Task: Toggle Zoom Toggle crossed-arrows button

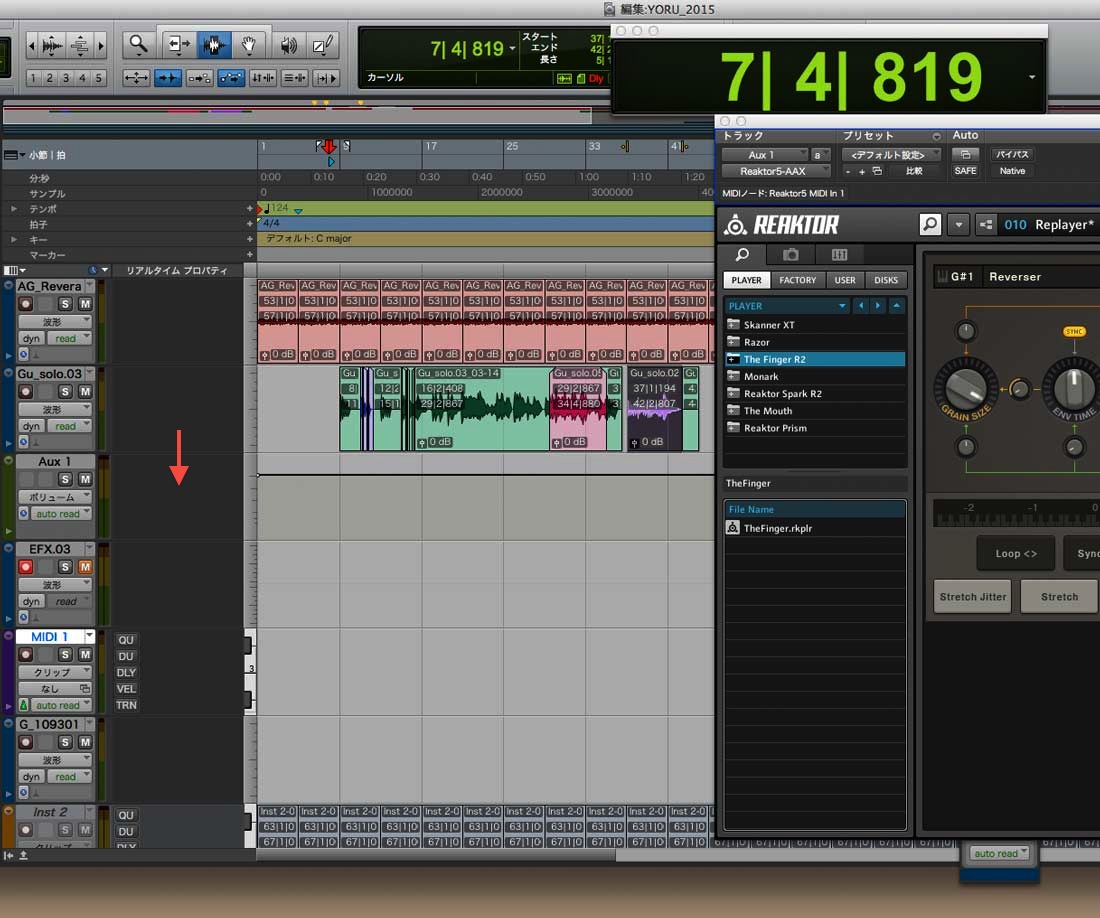Action: (136, 78)
